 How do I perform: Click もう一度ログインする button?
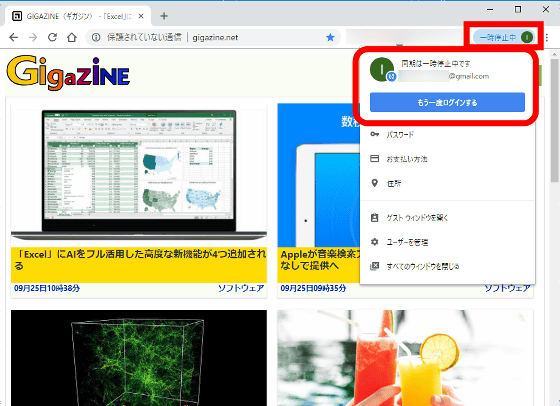pos(447,102)
